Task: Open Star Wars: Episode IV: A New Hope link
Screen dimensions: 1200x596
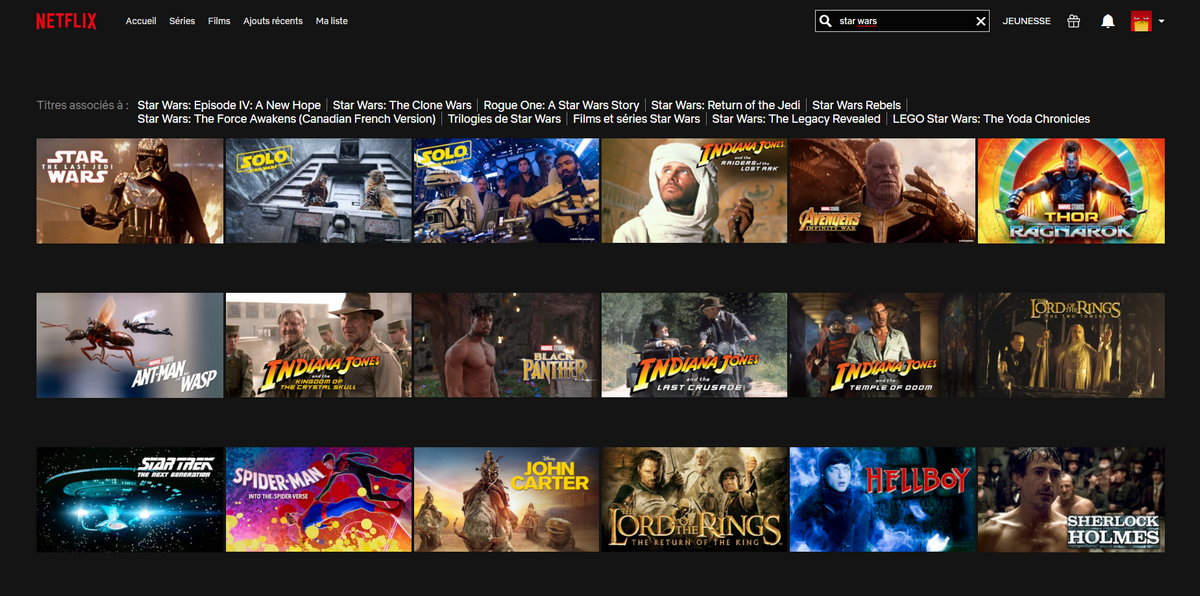Action: coord(229,105)
